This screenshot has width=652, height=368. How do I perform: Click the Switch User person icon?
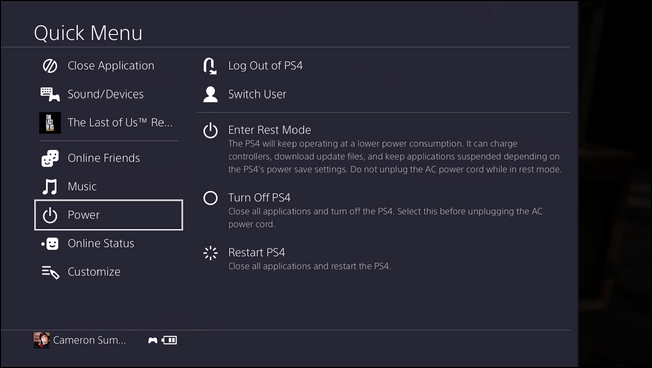(x=210, y=94)
